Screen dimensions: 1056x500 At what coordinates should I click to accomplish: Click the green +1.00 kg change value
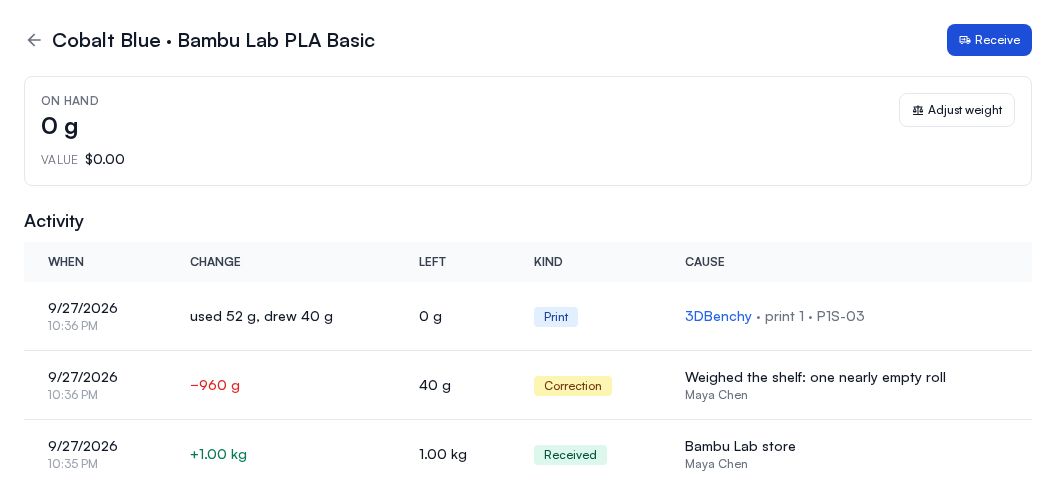pyautogui.click(x=218, y=454)
